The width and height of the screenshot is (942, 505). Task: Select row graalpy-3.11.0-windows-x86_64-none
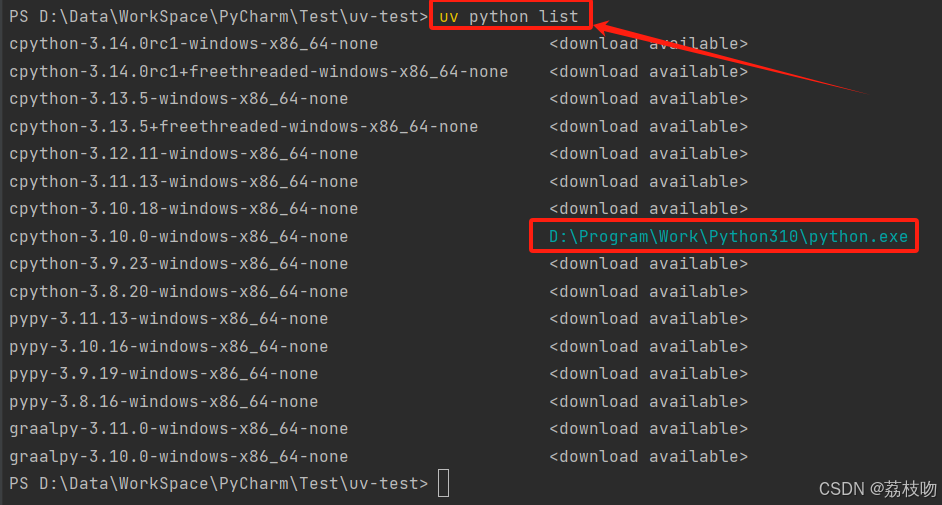178,429
